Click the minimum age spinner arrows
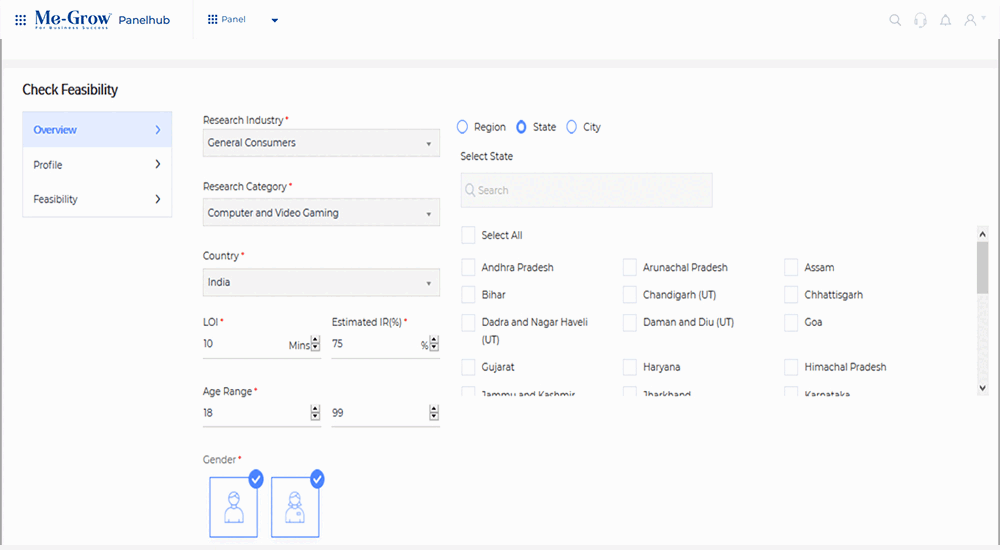 tap(315, 412)
